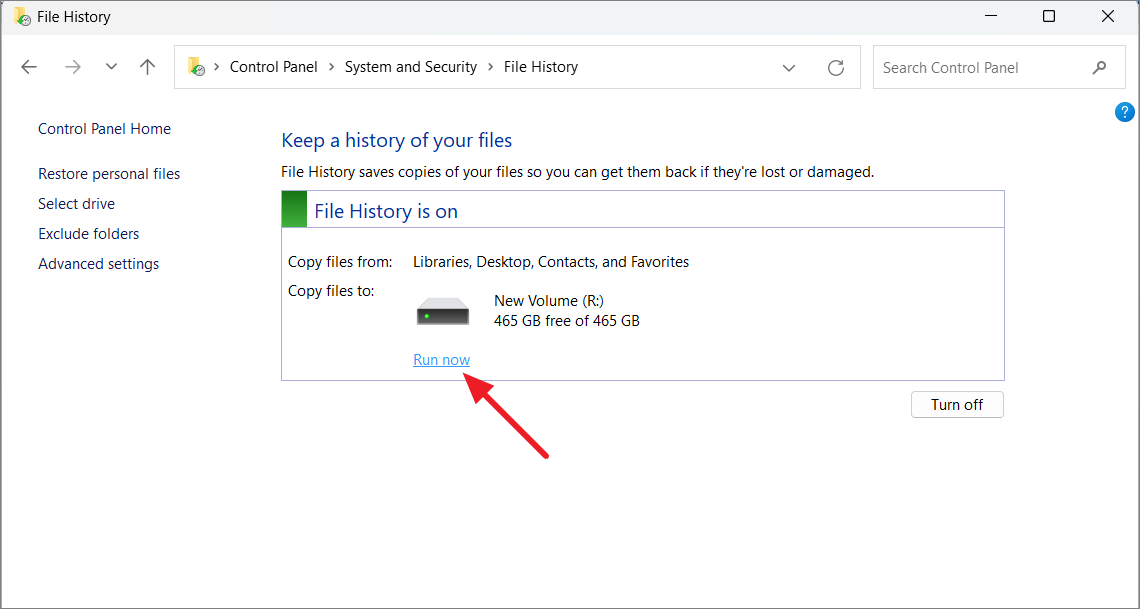Maximize the File History window
Viewport: 1140px width, 609px height.
point(1048,16)
